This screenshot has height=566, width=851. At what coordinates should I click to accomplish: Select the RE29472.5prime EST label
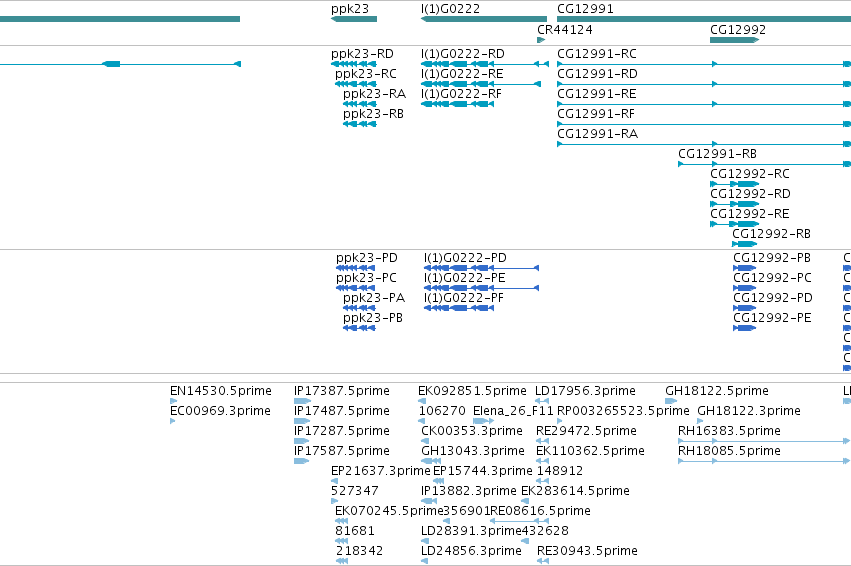pyautogui.click(x=586, y=431)
